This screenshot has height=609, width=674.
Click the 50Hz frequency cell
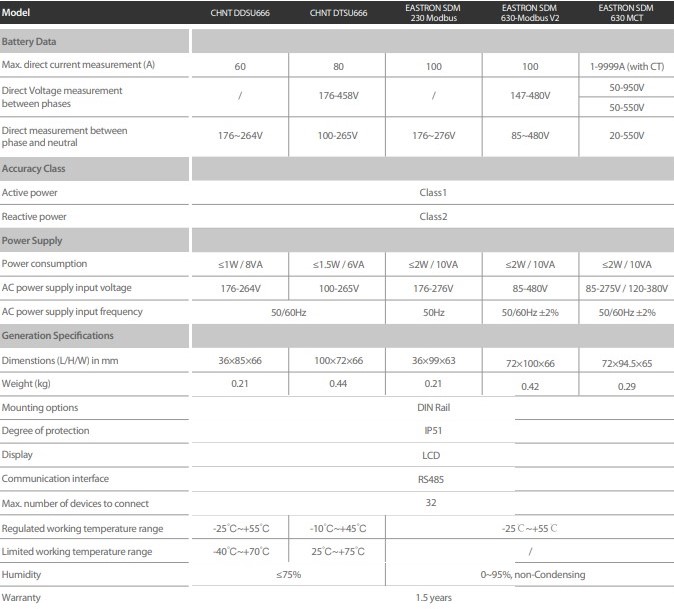(434, 312)
